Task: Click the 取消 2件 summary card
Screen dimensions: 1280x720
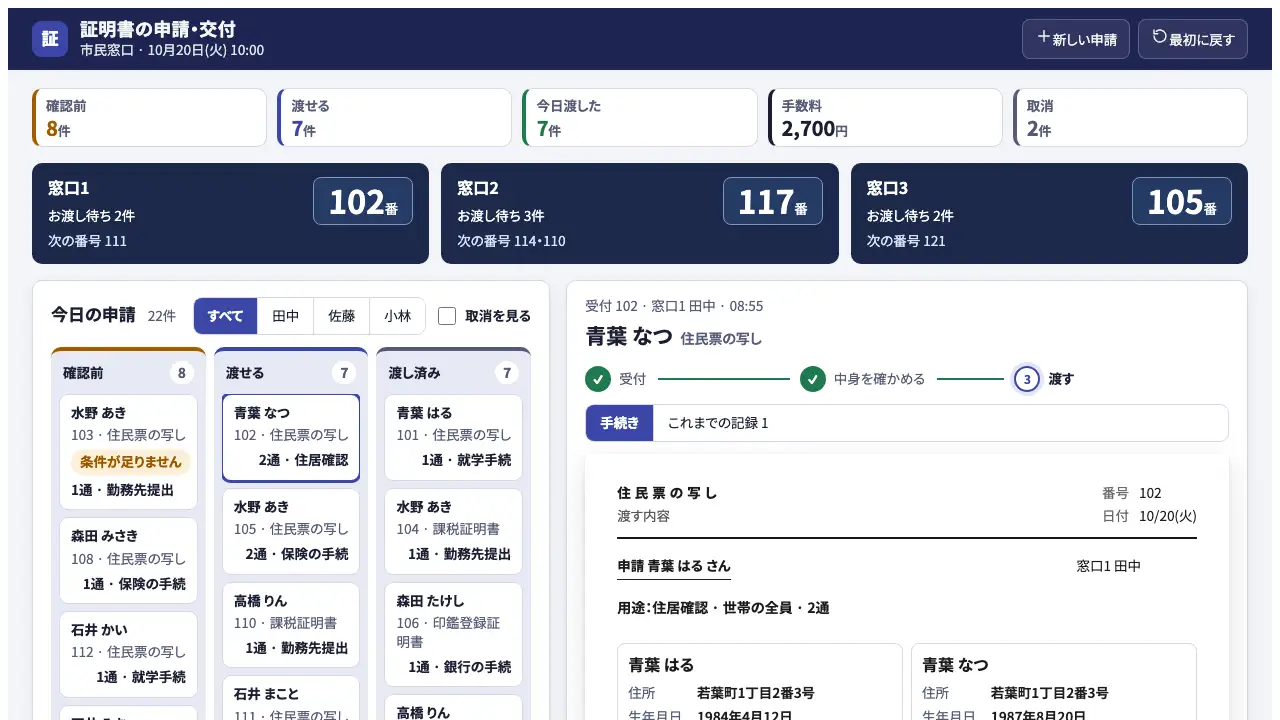Action: point(1130,118)
